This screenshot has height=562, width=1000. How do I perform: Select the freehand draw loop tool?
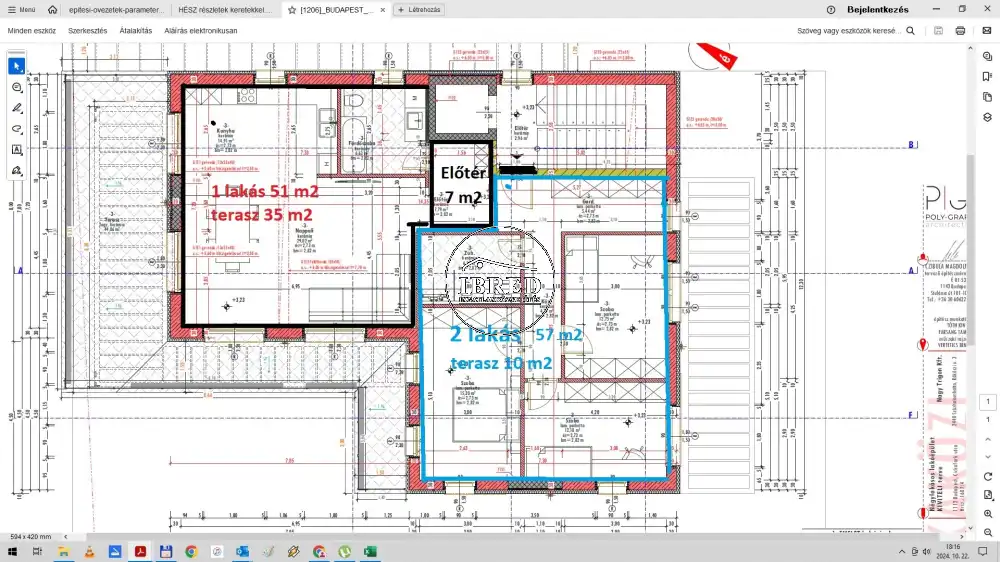[17, 129]
